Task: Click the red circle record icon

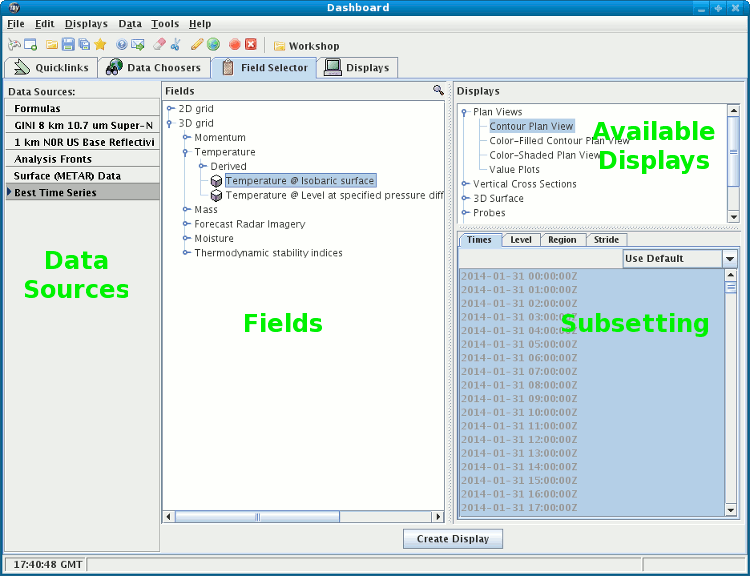Action: click(235, 45)
